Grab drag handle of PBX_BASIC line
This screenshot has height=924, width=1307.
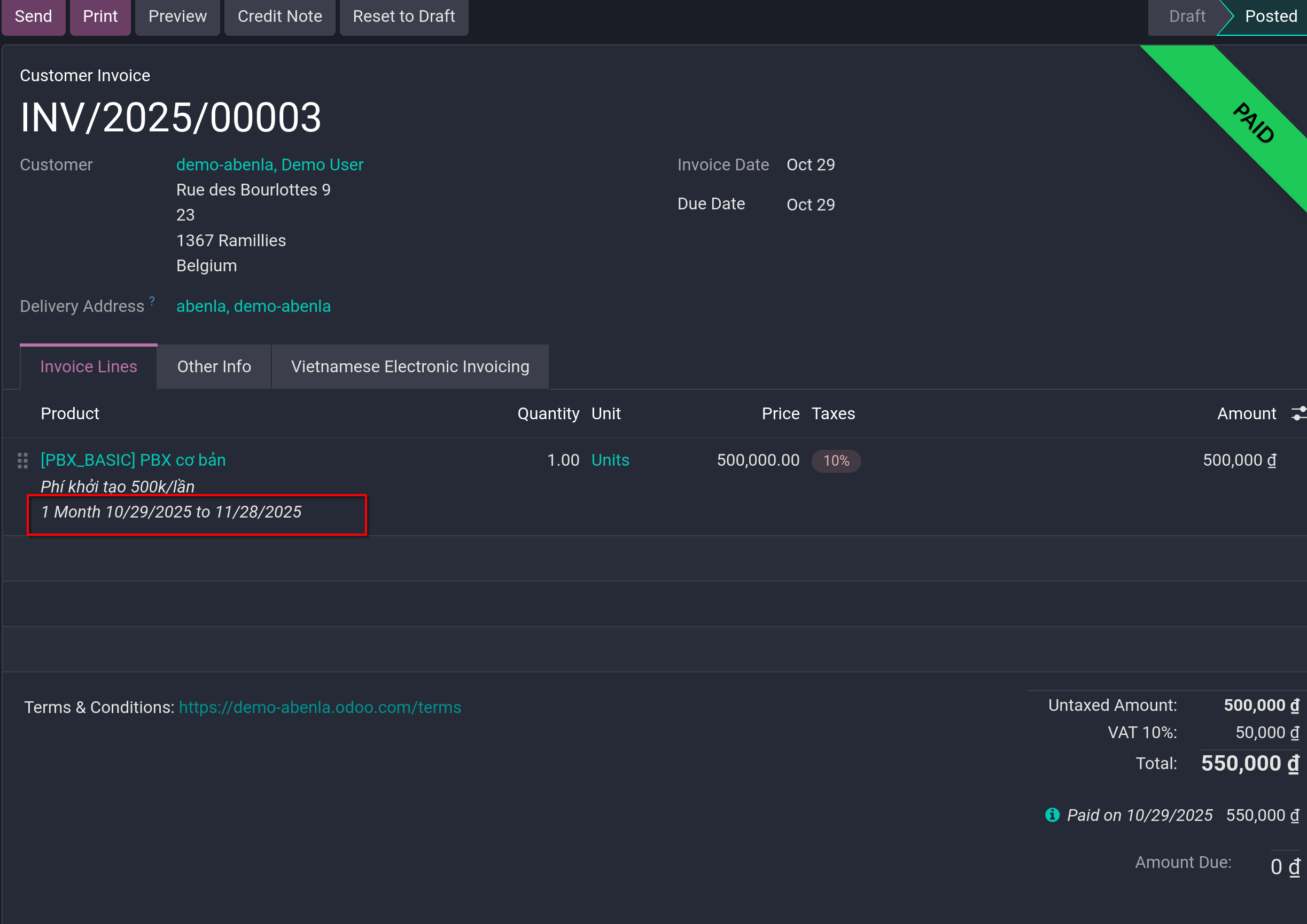pyautogui.click(x=23, y=460)
